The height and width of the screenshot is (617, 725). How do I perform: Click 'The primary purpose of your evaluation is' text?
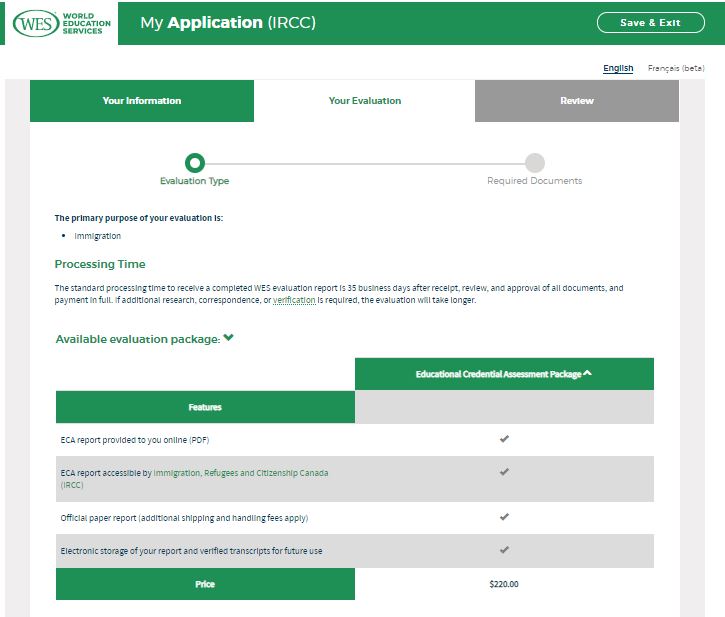pyautogui.click(x=139, y=218)
